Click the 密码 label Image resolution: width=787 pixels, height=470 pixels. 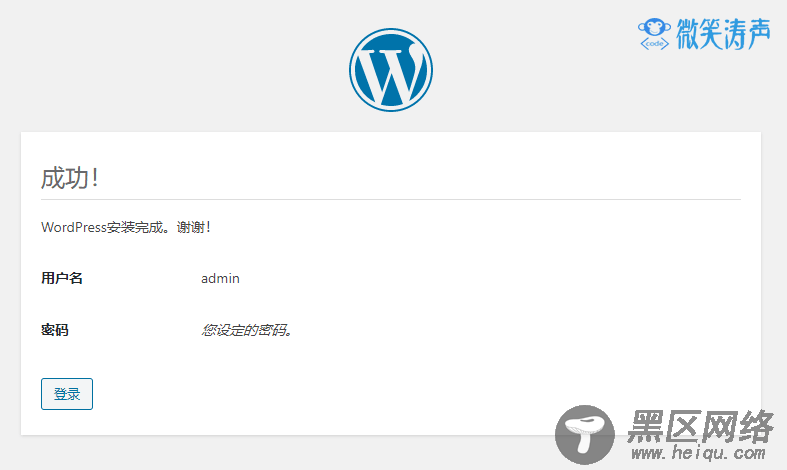pos(55,330)
